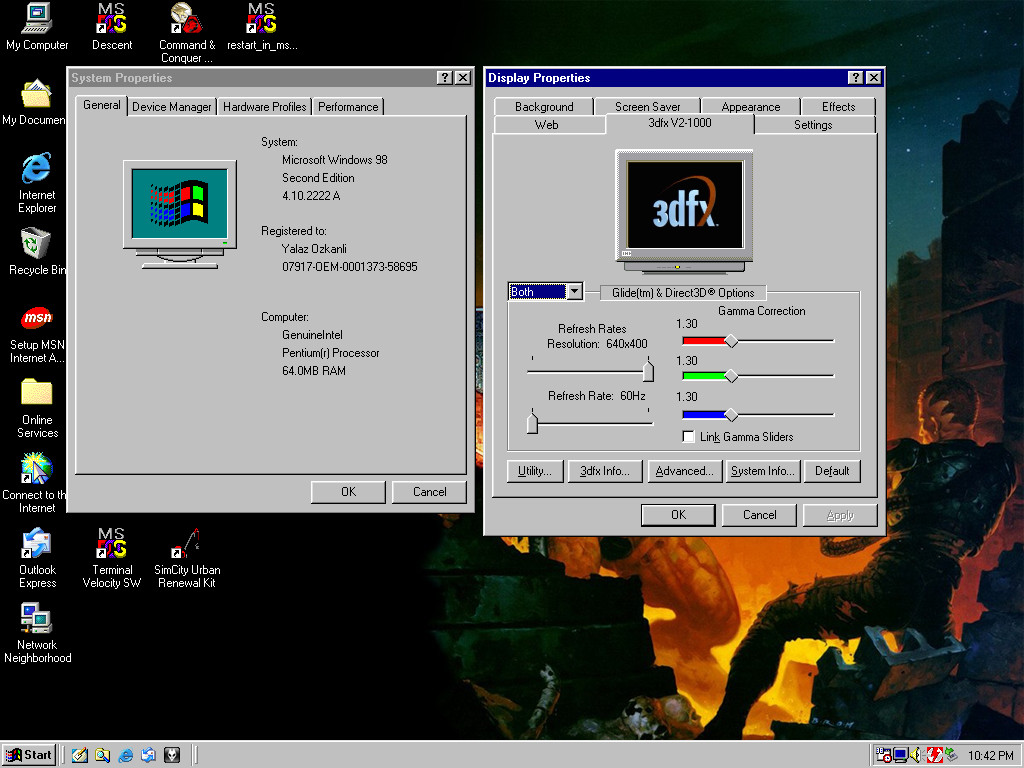Click the Terminal Velocity SW shortcut
1024x768 pixels.
click(x=111, y=545)
